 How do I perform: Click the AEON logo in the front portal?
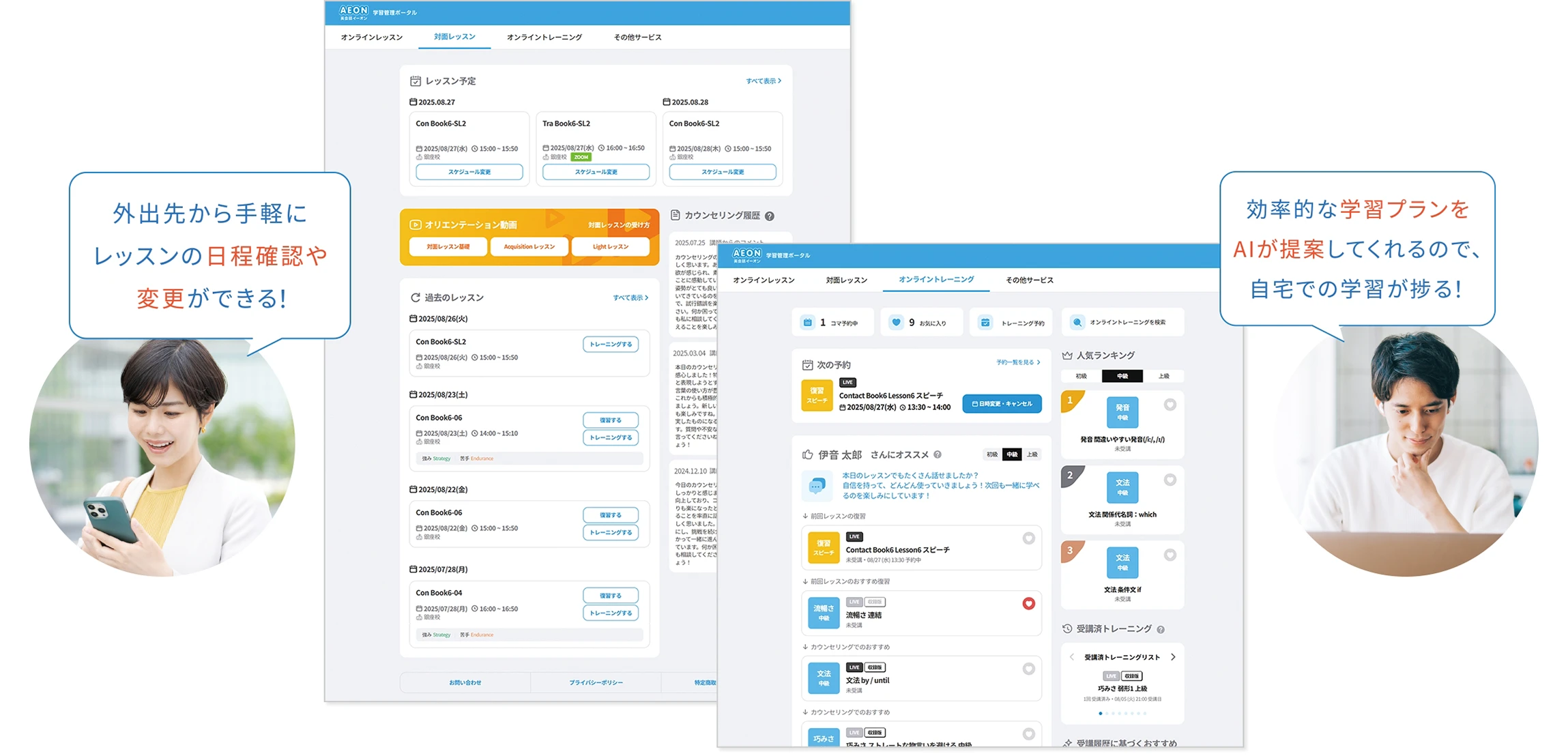pos(746,255)
